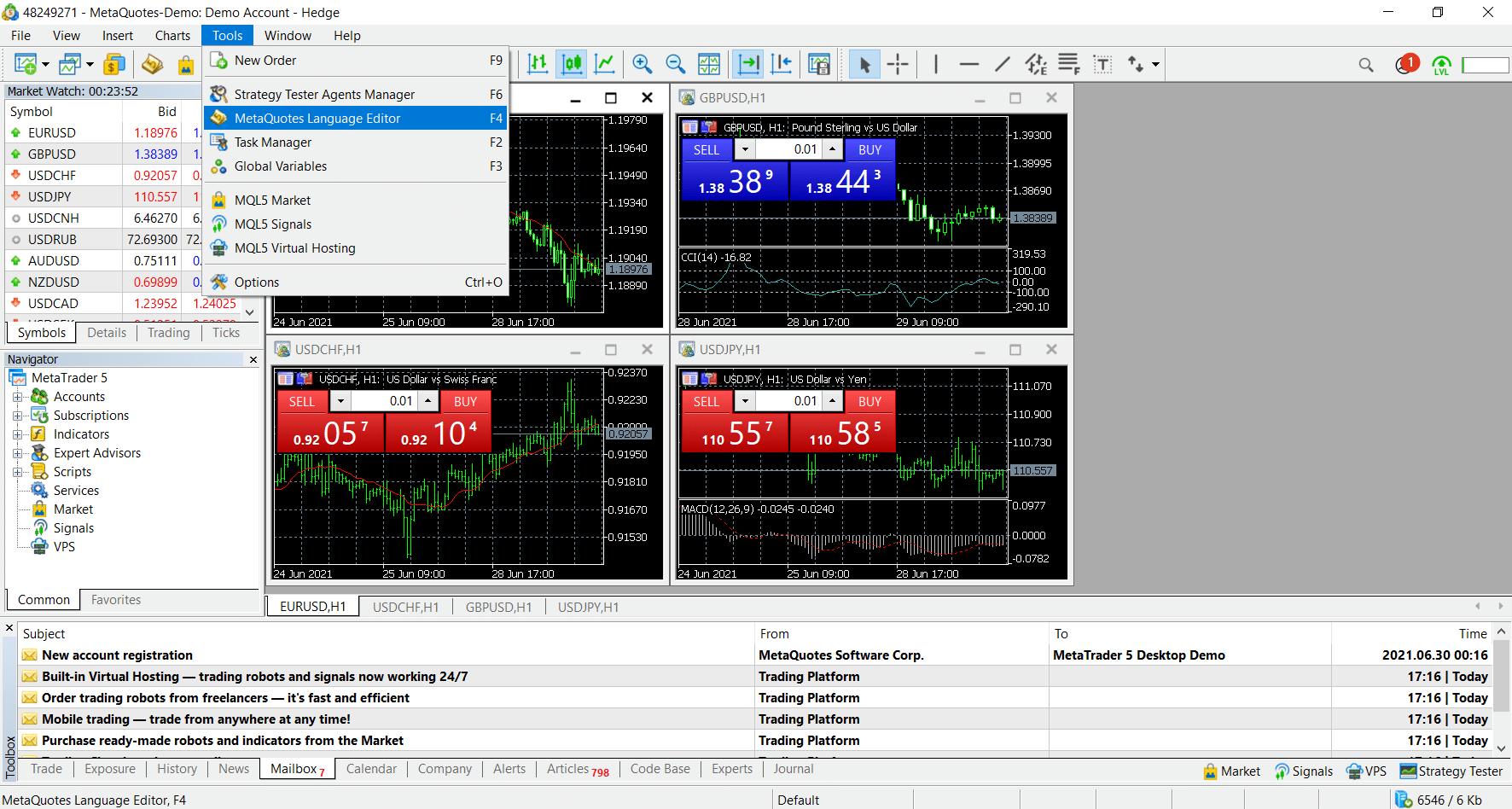Click BUY on the USDJPY chart
The height and width of the screenshot is (809, 1512).
click(x=870, y=402)
